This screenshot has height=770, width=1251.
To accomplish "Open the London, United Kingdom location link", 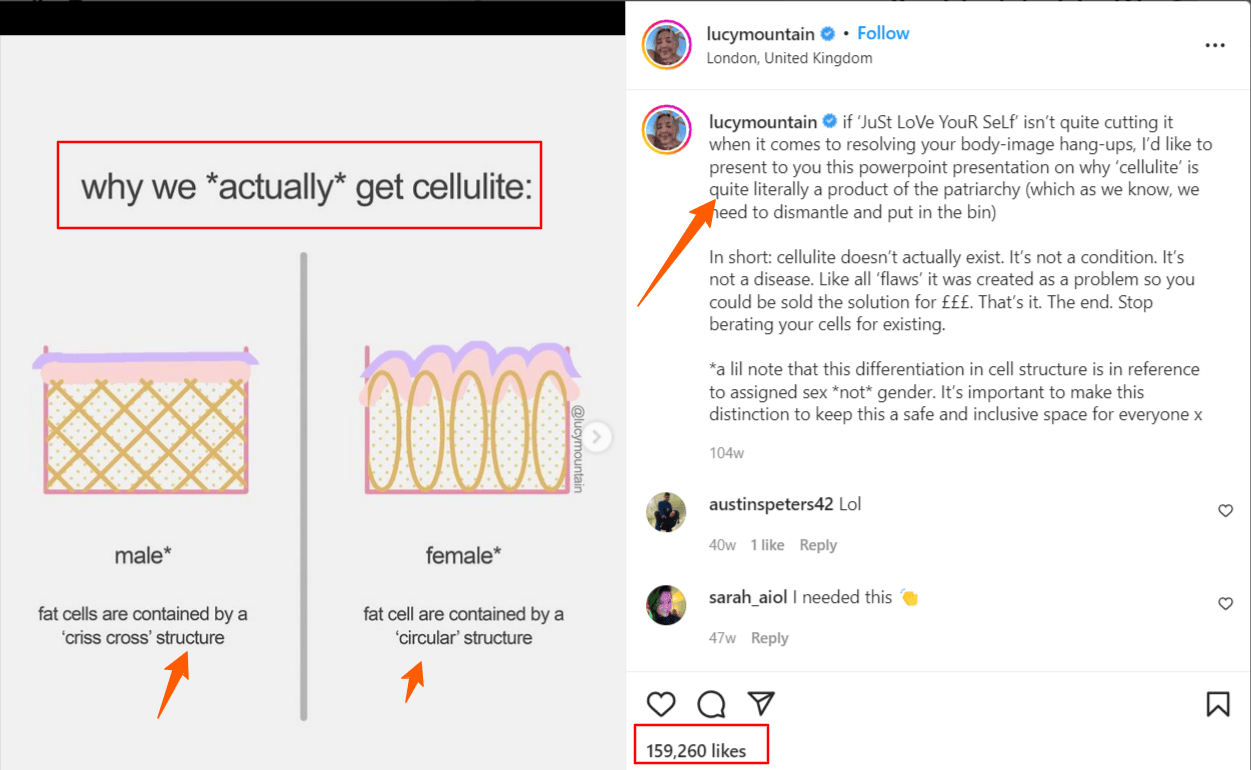I will [789, 57].
